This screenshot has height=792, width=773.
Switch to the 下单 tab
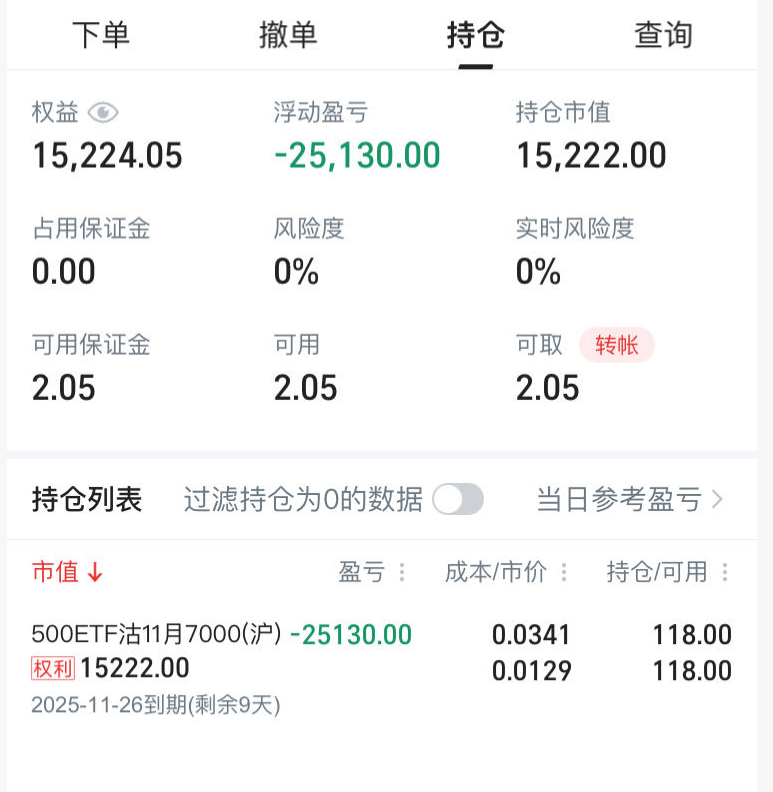click(x=101, y=36)
